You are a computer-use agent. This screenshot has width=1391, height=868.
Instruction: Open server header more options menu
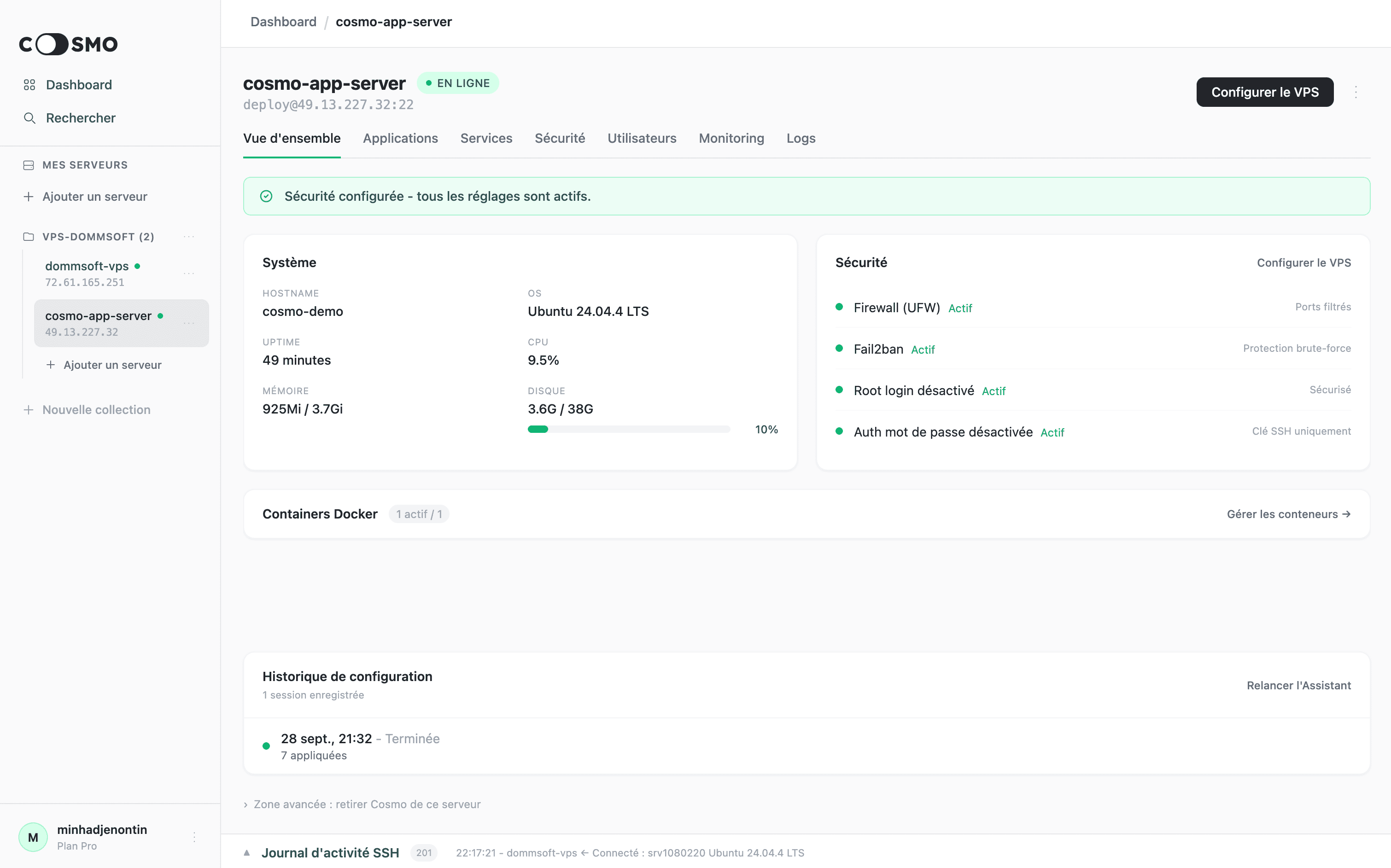pos(1356,92)
